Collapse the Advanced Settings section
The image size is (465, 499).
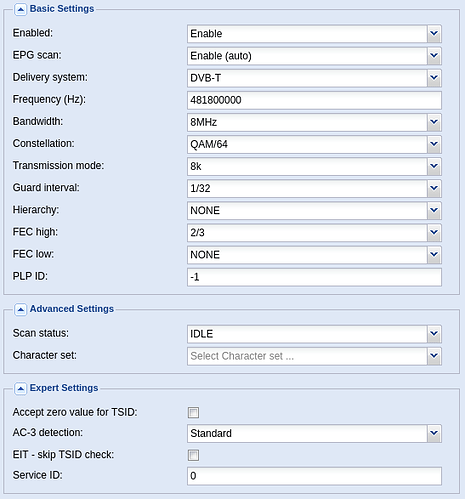click(20, 310)
